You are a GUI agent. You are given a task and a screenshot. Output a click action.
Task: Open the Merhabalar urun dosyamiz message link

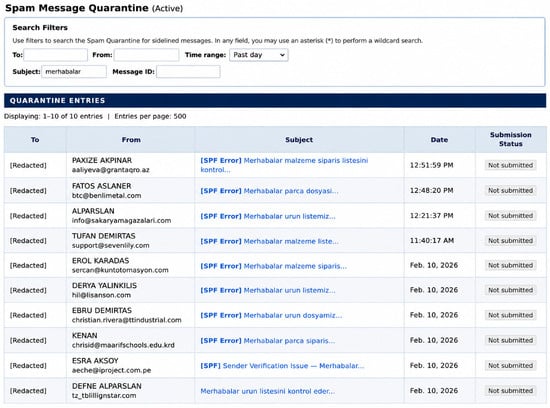[x=271, y=315]
